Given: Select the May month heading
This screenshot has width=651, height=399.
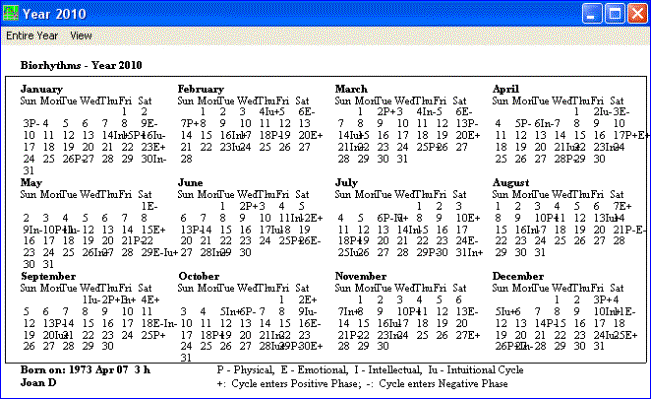Looking at the screenshot, I should pyautogui.click(x=31, y=183).
